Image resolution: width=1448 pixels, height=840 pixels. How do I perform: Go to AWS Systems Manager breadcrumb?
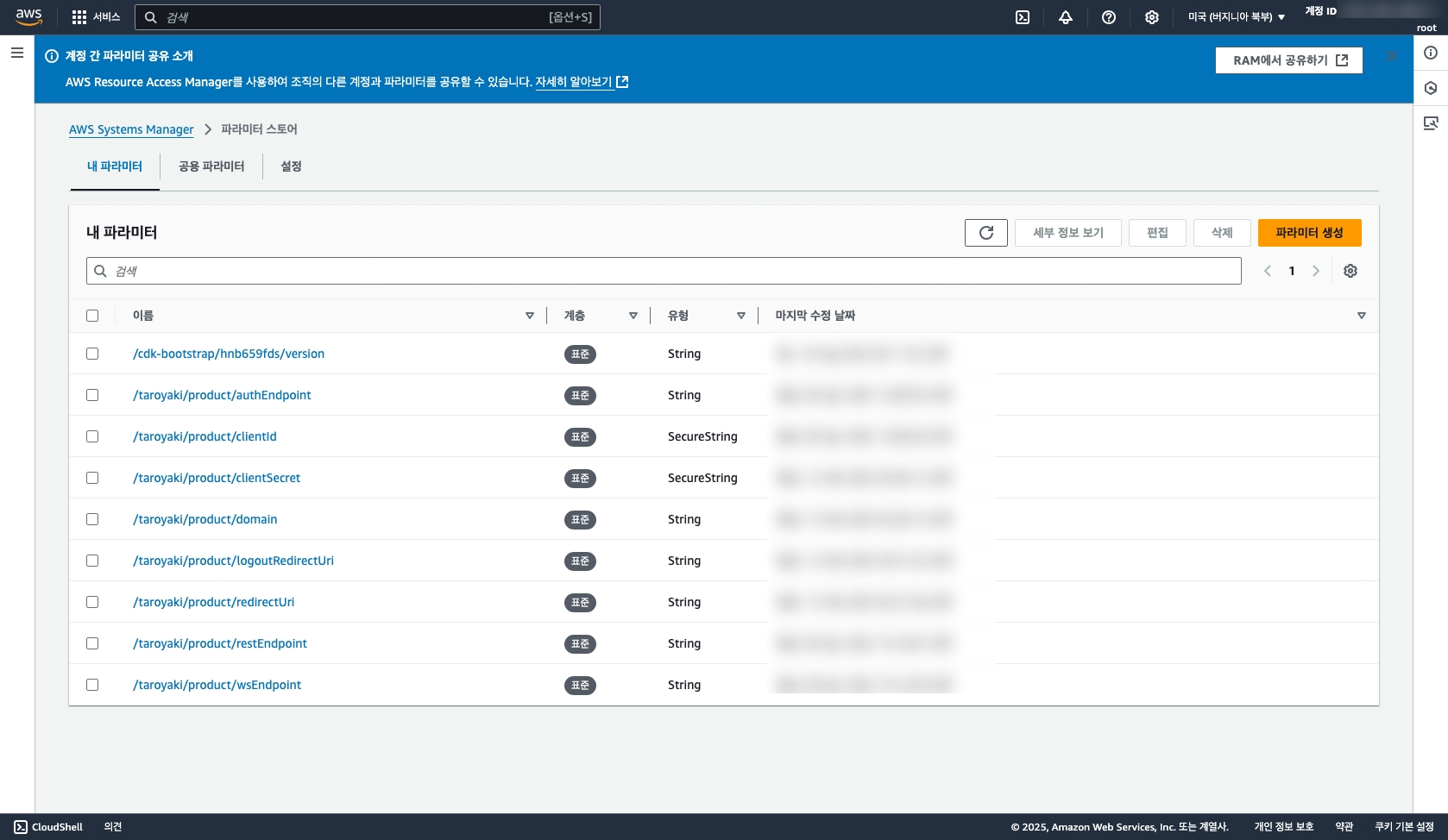click(x=131, y=129)
